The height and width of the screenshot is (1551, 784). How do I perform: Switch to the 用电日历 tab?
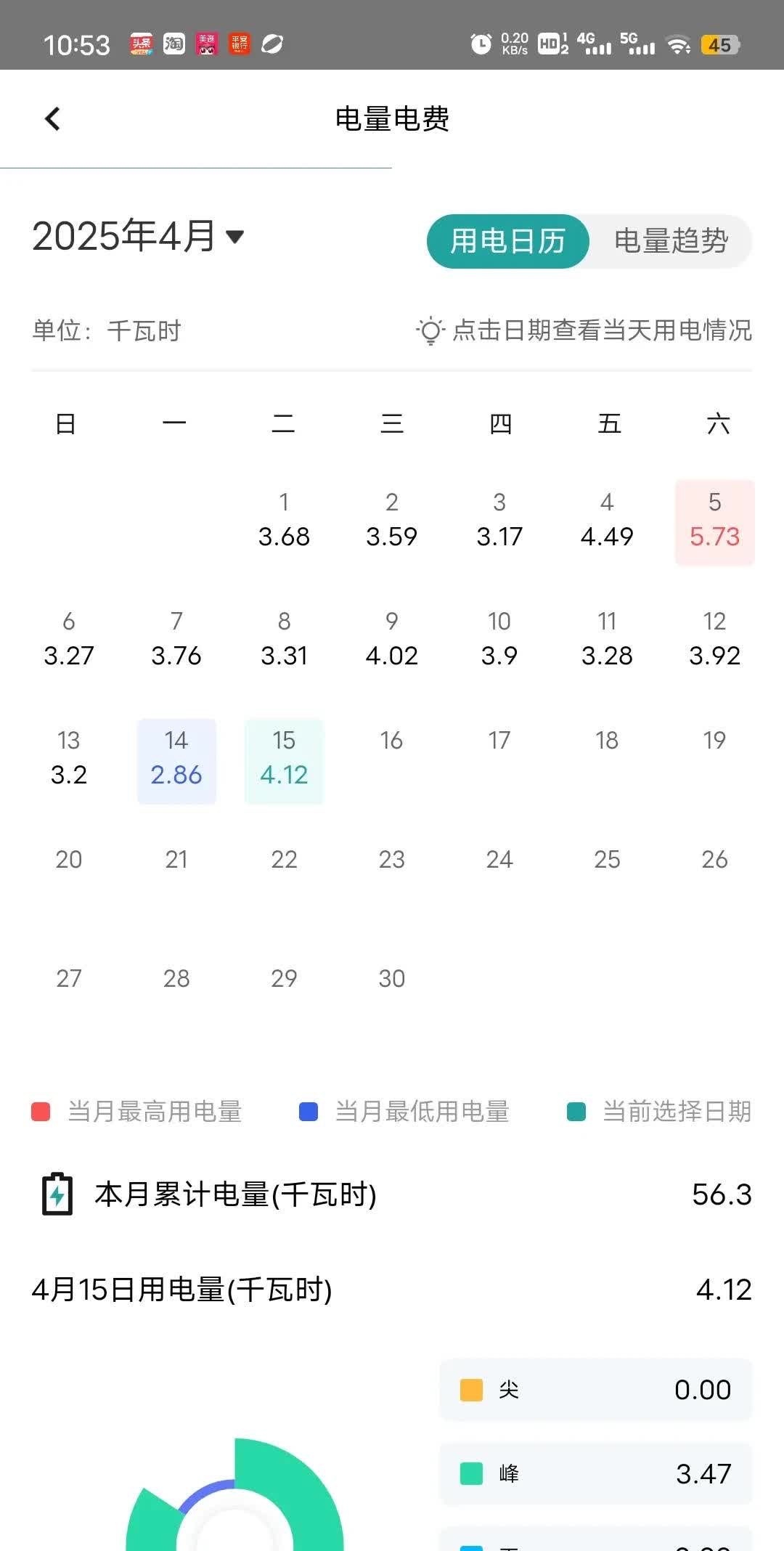point(508,241)
